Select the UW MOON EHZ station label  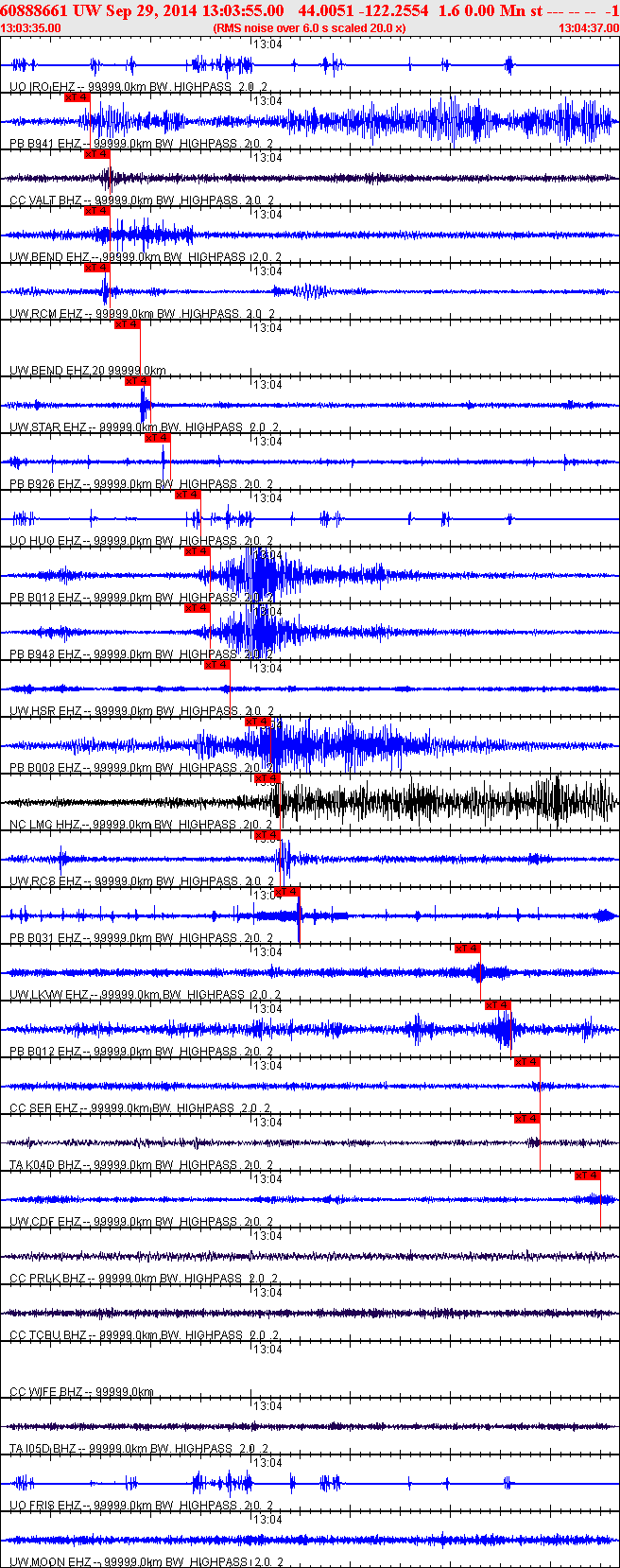(x=146, y=1562)
